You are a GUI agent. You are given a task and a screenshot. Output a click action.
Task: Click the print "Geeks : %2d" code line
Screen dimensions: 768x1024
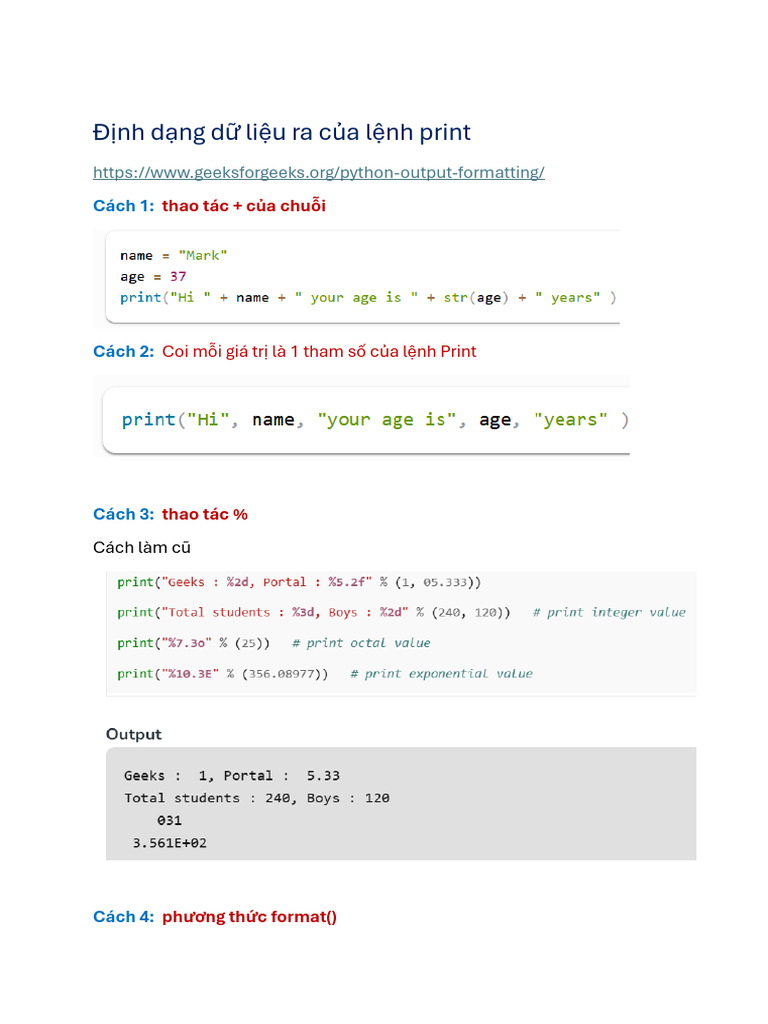click(299, 581)
